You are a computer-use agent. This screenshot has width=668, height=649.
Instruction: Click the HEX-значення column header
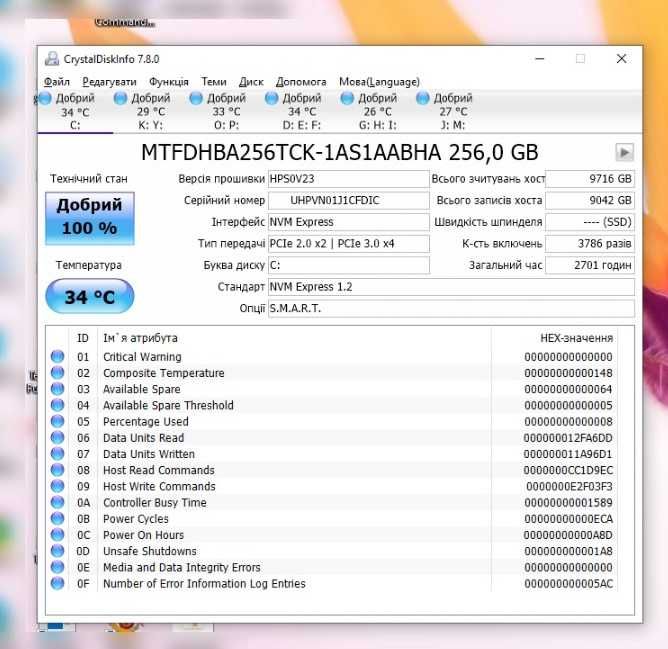[x=554, y=338]
